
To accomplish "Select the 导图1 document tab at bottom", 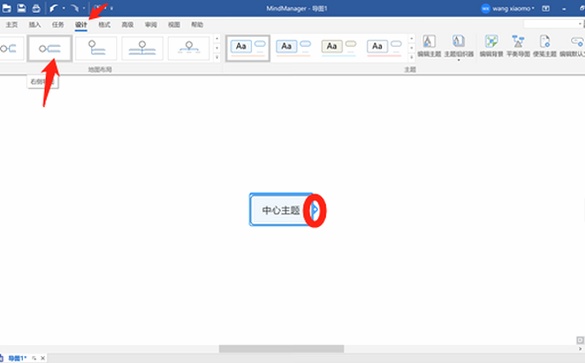I will pyautogui.click(x=17, y=358).
